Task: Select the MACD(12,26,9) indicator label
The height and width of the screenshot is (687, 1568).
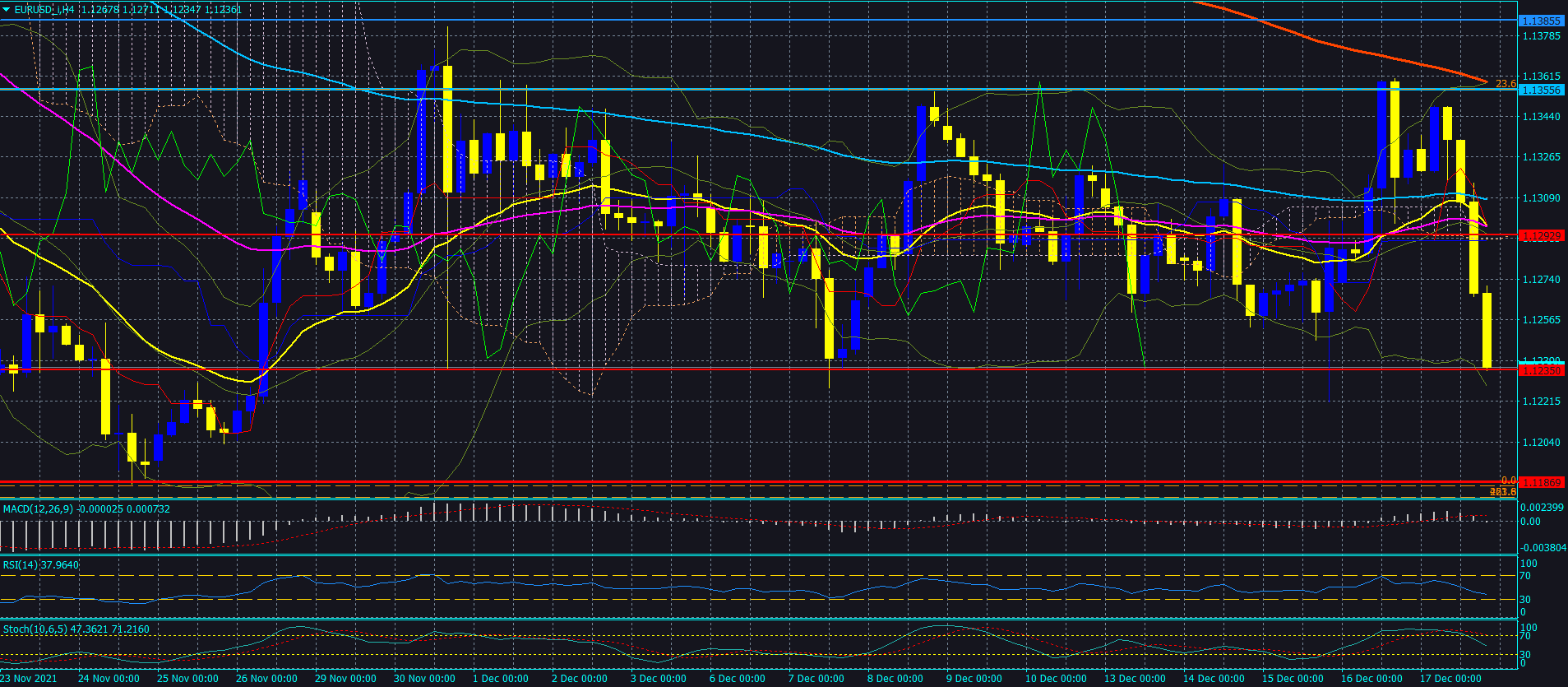Action: 38,509
